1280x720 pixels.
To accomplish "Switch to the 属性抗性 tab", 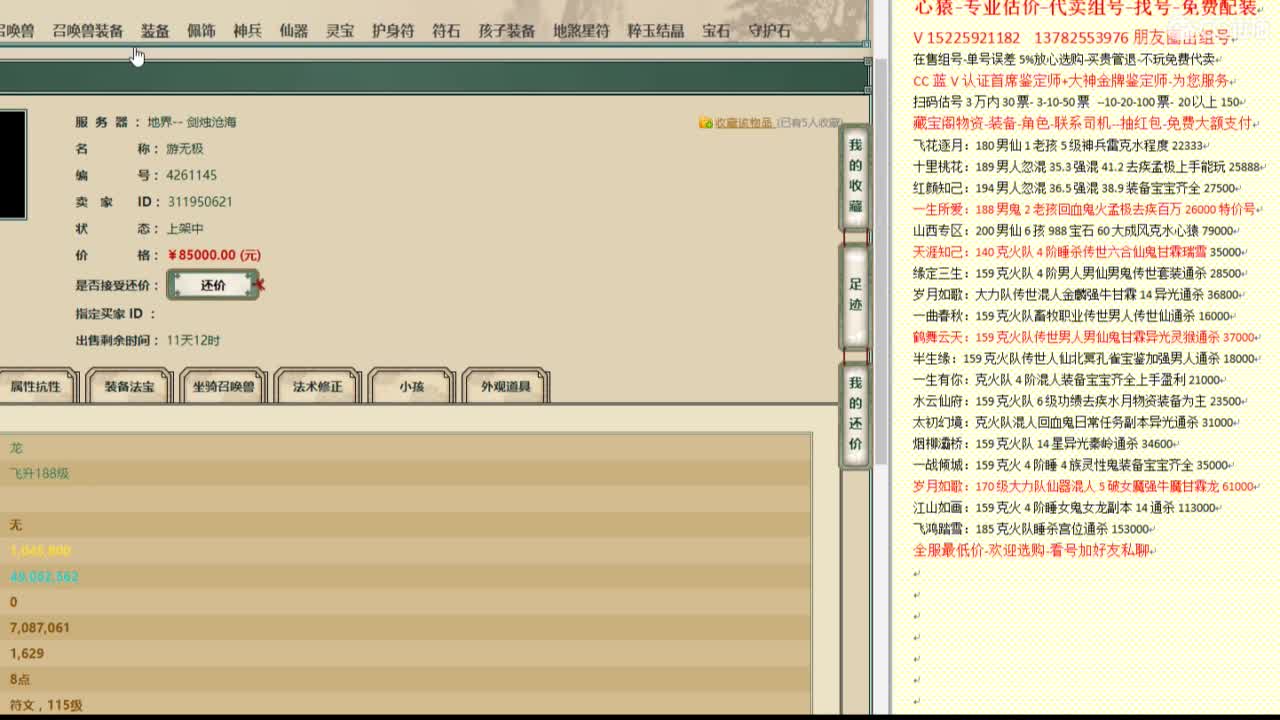I will click(x=38, y=386).
